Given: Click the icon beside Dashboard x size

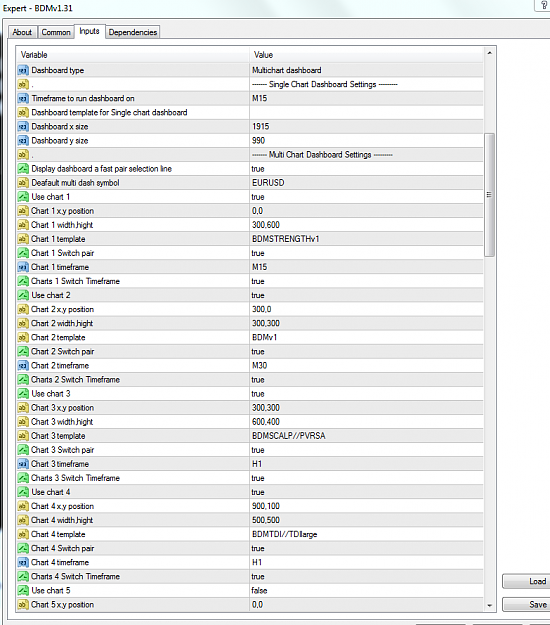Looking at the screenshot, I should point(23,127).
